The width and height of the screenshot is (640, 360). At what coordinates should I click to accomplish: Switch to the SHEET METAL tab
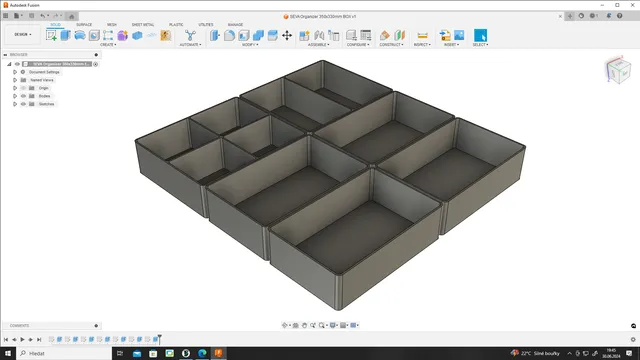pos(143,24)
